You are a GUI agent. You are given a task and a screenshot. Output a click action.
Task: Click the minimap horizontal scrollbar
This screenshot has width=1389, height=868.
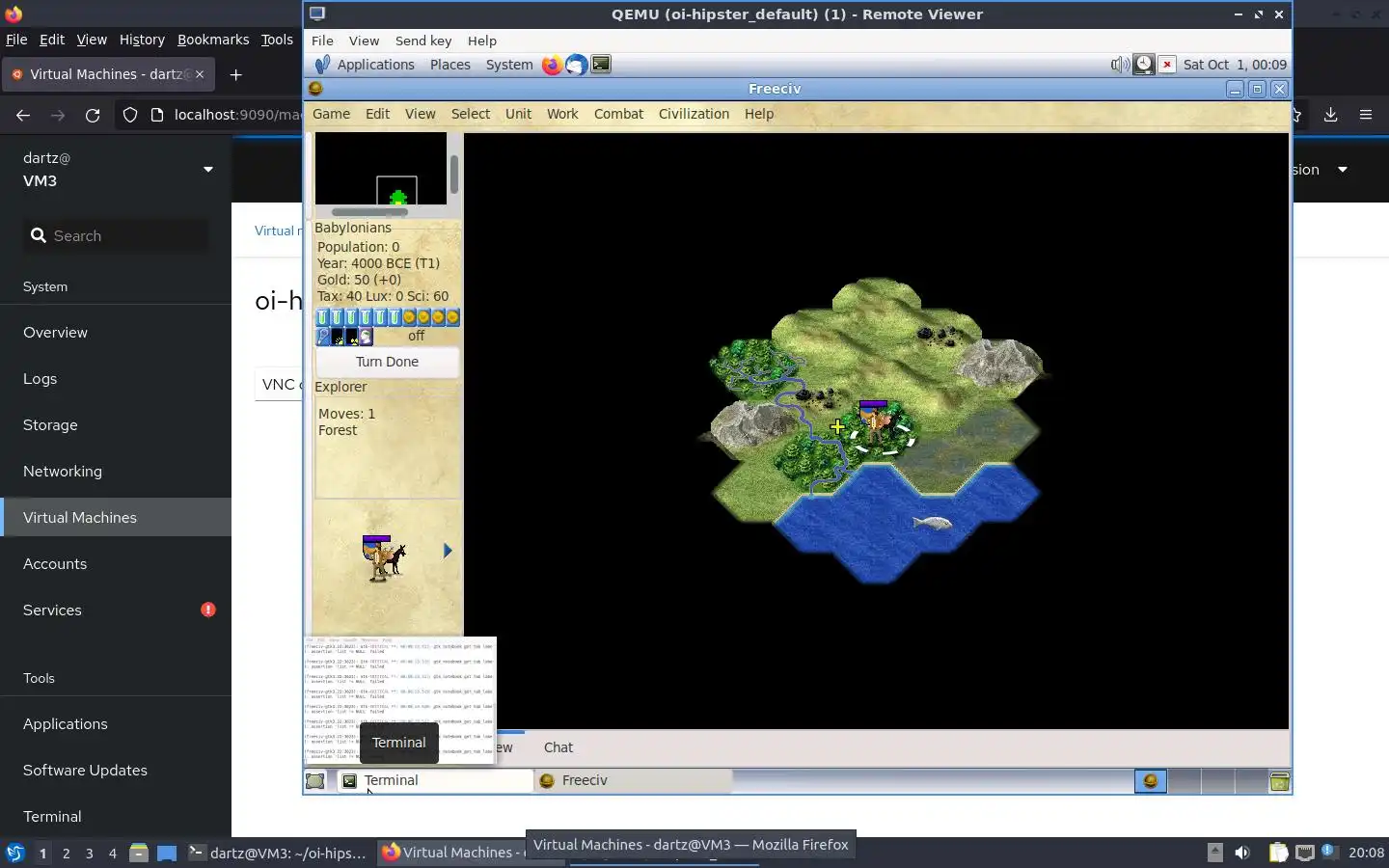point(369,212)
